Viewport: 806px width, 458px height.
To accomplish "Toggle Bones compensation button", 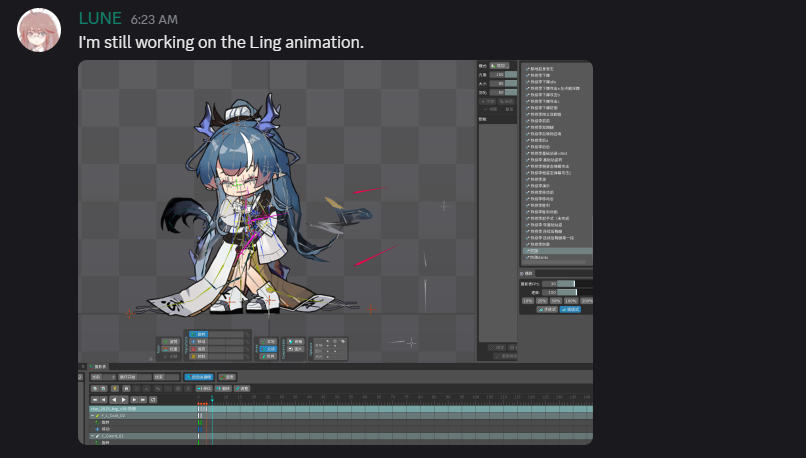I will (296, 342).
